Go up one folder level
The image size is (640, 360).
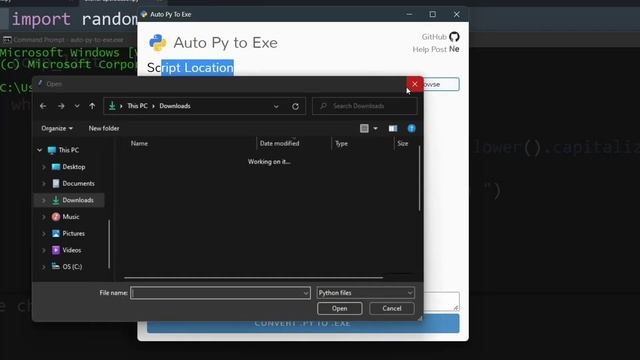click(x=92, y=106)
